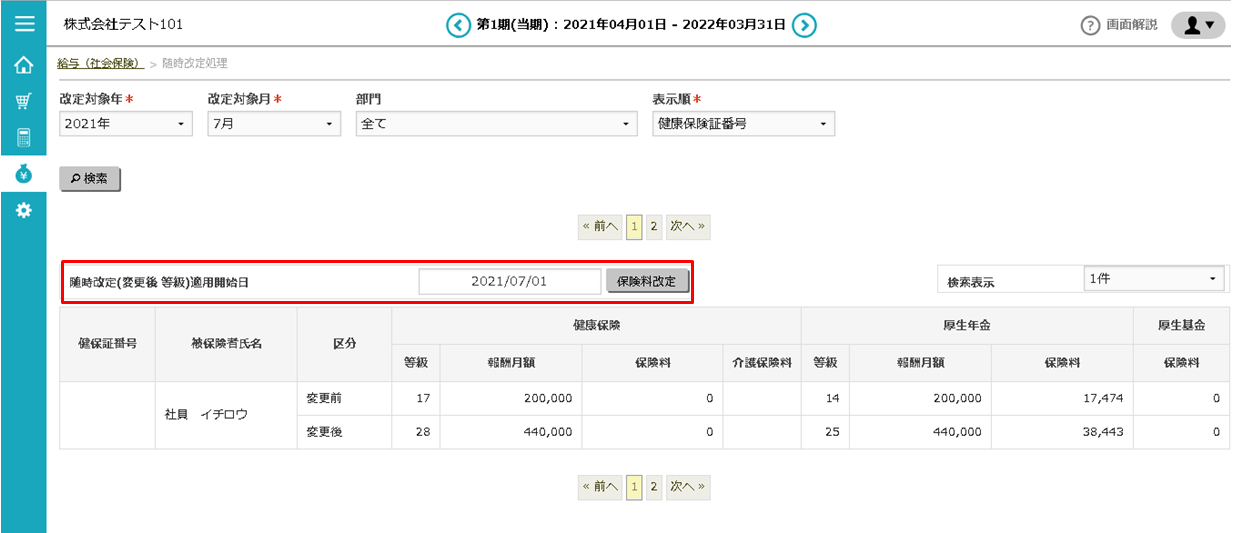
Task: Open settings gear in sidebar
Action: (24, 210)
